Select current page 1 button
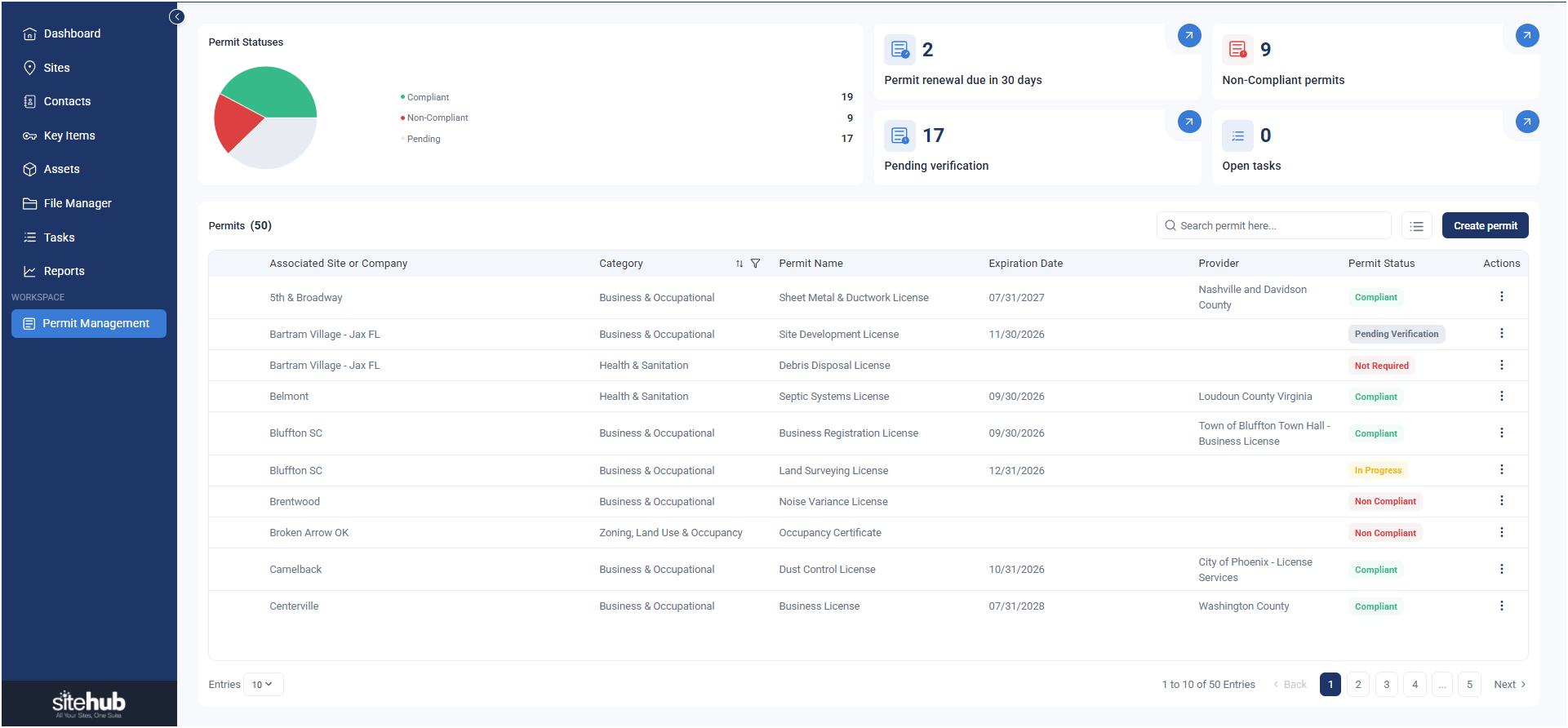1568x728 pixels. pos(1330,685)
